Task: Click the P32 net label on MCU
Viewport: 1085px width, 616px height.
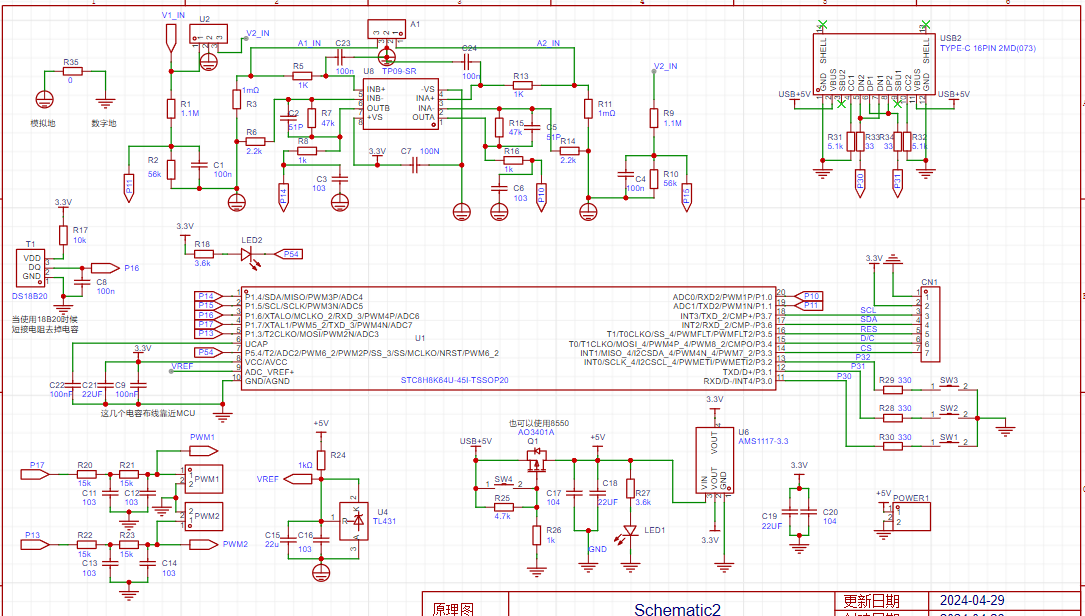Action: coord(863,357)
